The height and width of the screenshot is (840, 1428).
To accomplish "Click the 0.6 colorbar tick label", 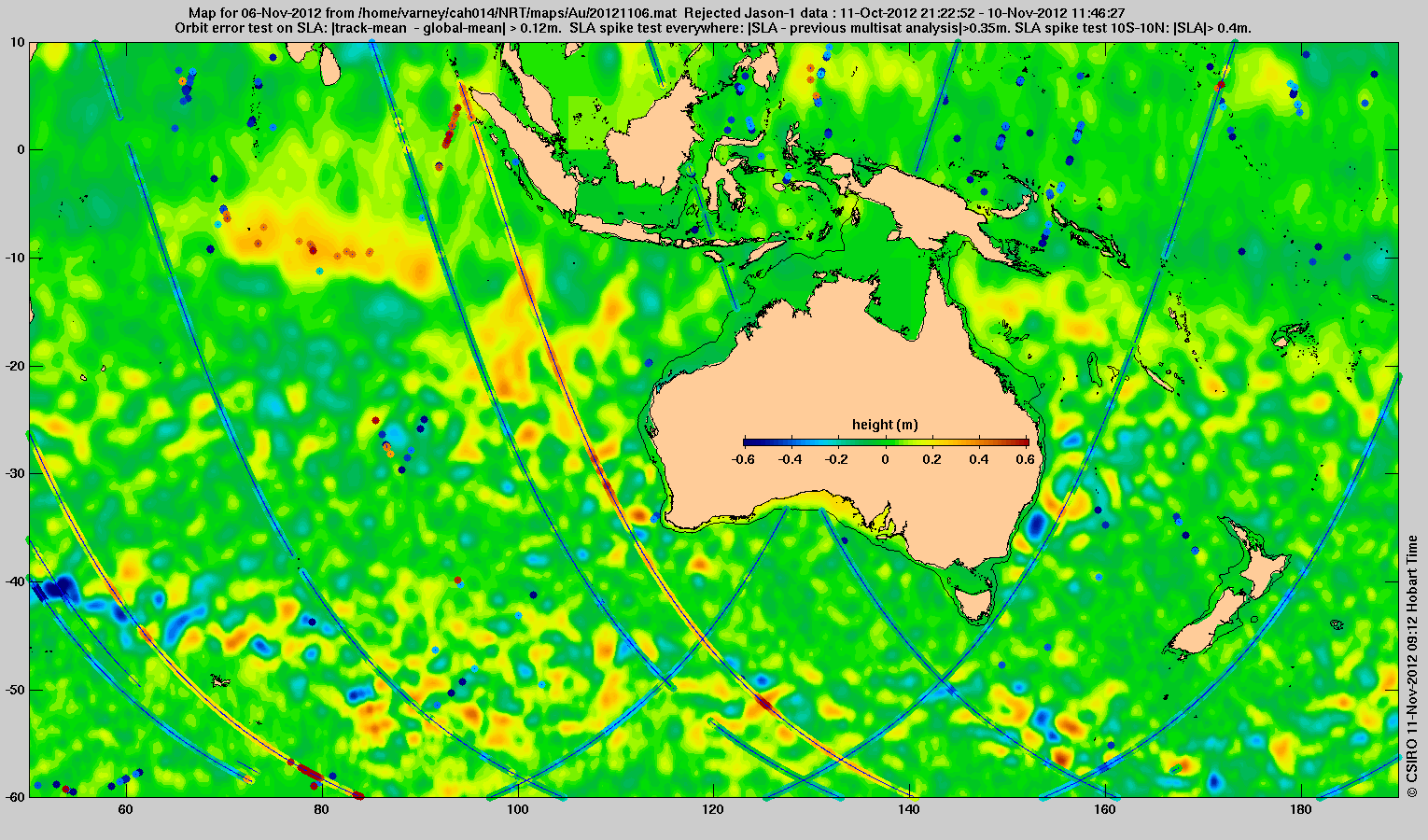I will point(1028,459).
